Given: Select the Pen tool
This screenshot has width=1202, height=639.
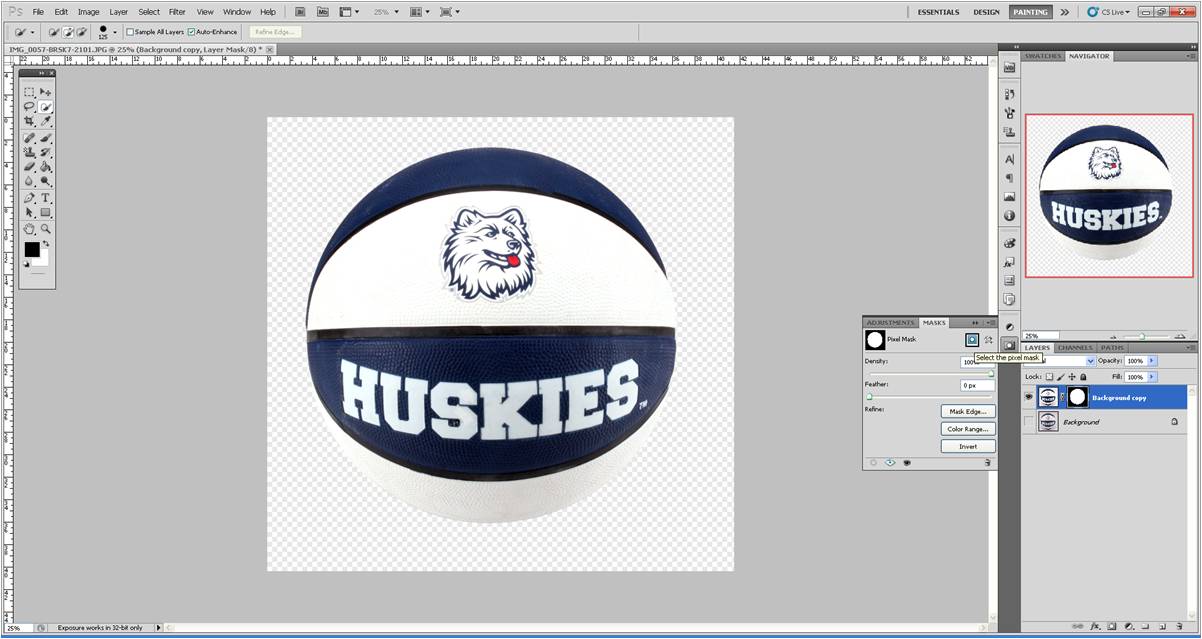Looking at the screenshot, I should click(x=30, y=198).
